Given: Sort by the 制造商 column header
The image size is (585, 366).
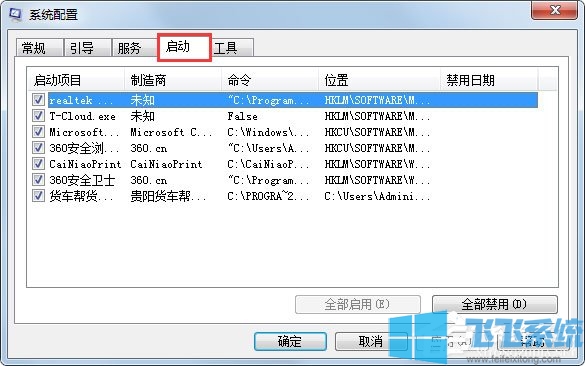Looking at the screenshot, I should [x=173, y=80].
